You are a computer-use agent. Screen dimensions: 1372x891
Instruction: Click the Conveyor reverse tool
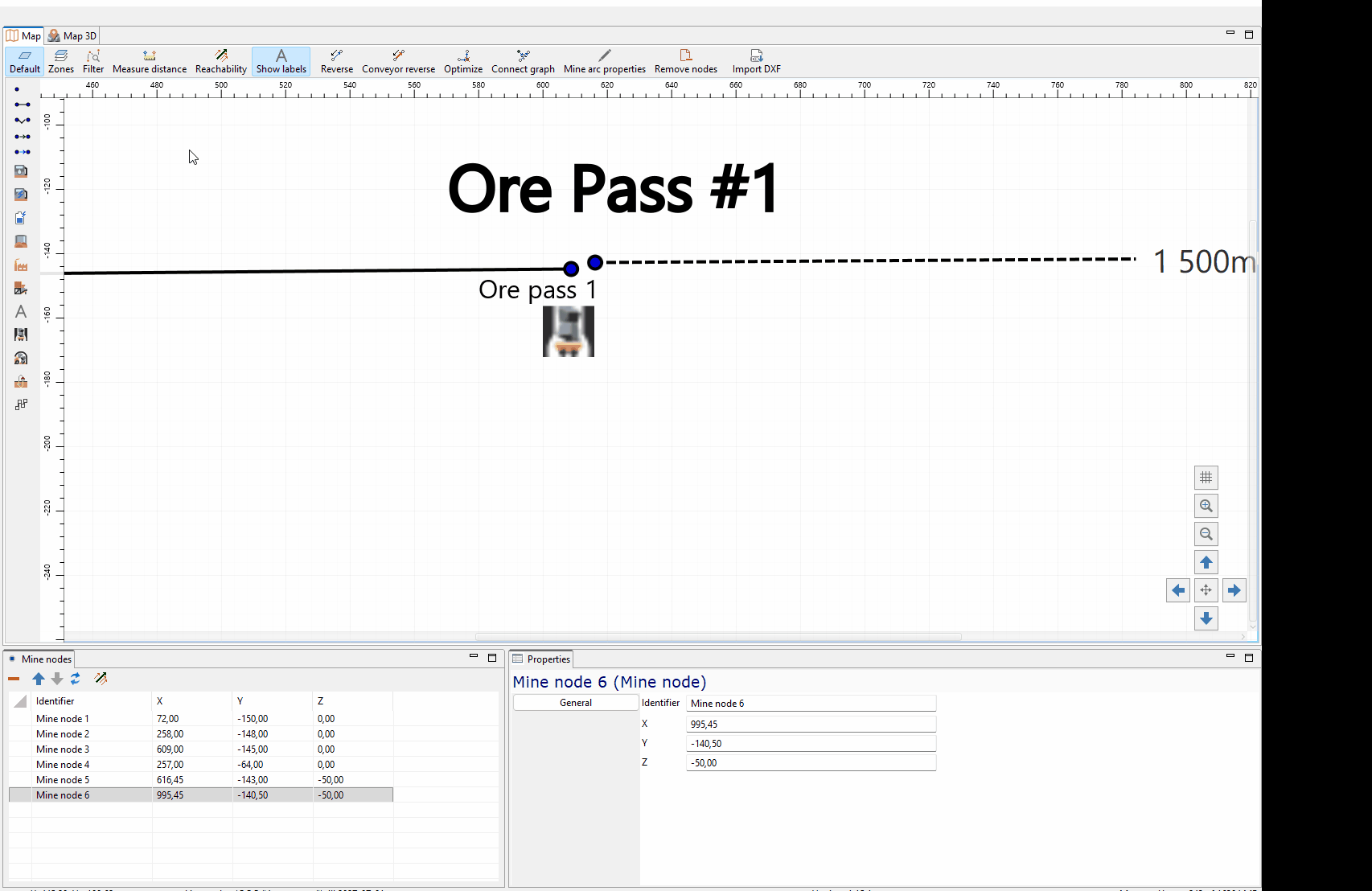(399, 61)
